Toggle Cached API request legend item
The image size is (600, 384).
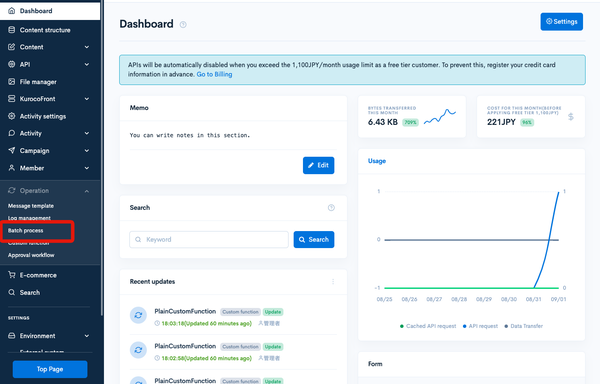pyautogui.click(x=428, y=326)
